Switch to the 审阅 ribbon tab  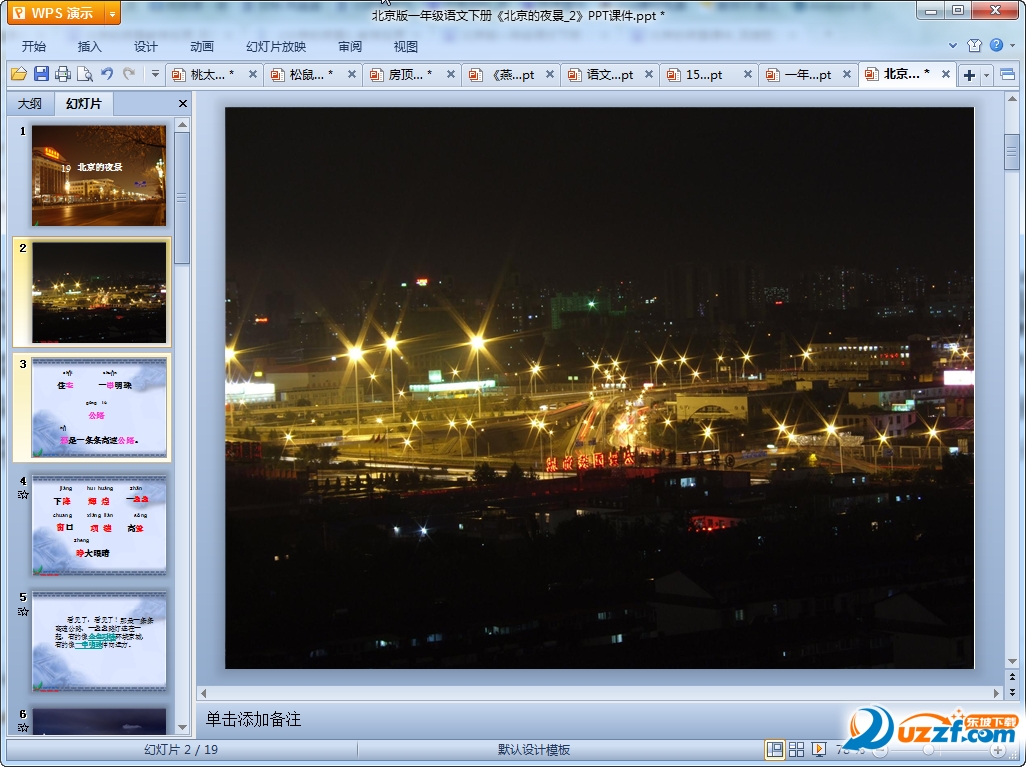coord(350,46)
